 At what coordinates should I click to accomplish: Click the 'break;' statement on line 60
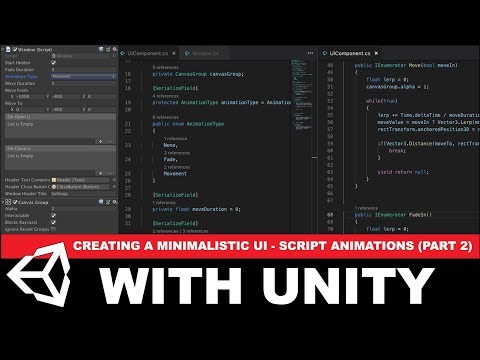point(397,151)
